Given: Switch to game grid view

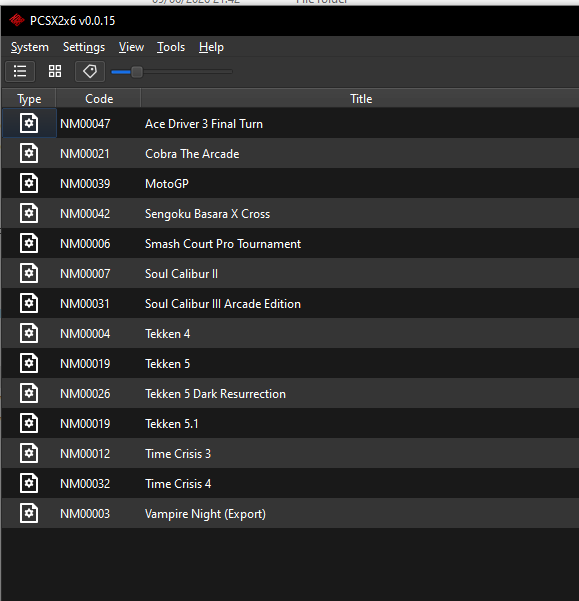Looking at the screenshot, I should click(x=55, y=71).
